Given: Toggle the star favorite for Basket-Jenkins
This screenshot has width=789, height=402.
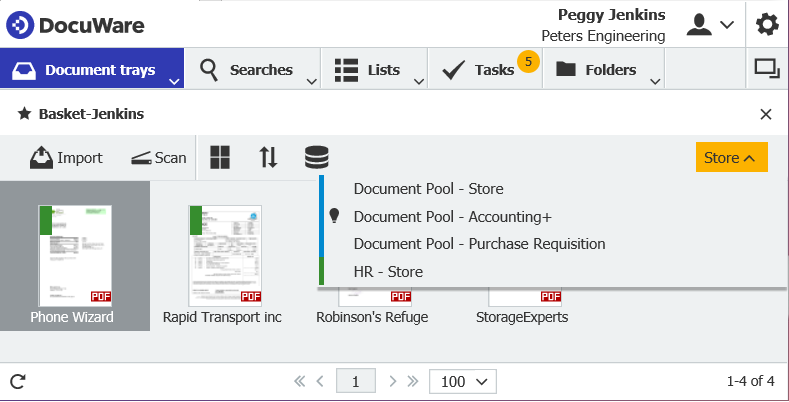Looking at the screenshot, I should pos(24,114).
